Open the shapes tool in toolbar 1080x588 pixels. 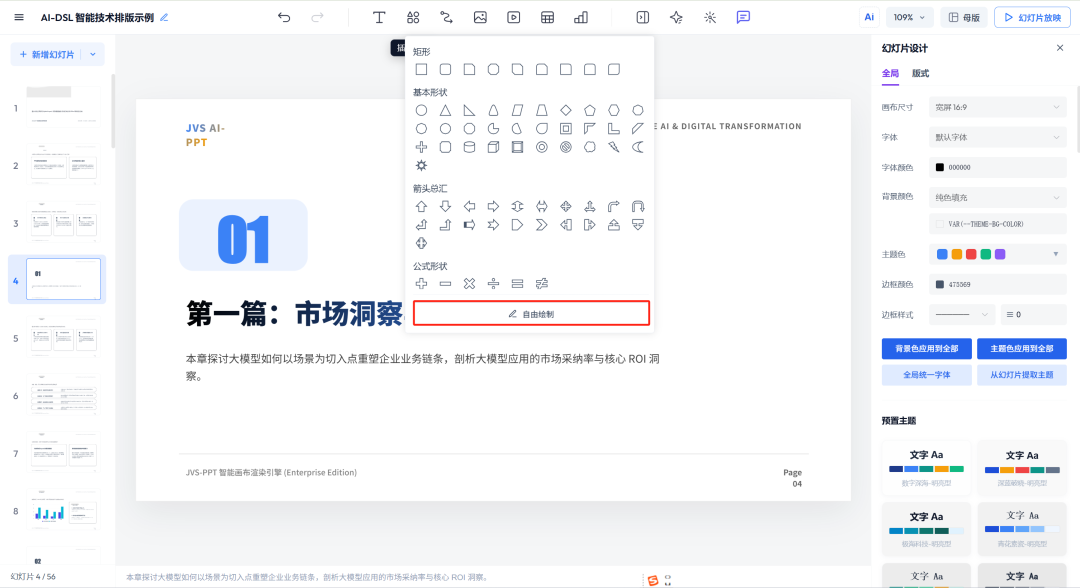413,17
